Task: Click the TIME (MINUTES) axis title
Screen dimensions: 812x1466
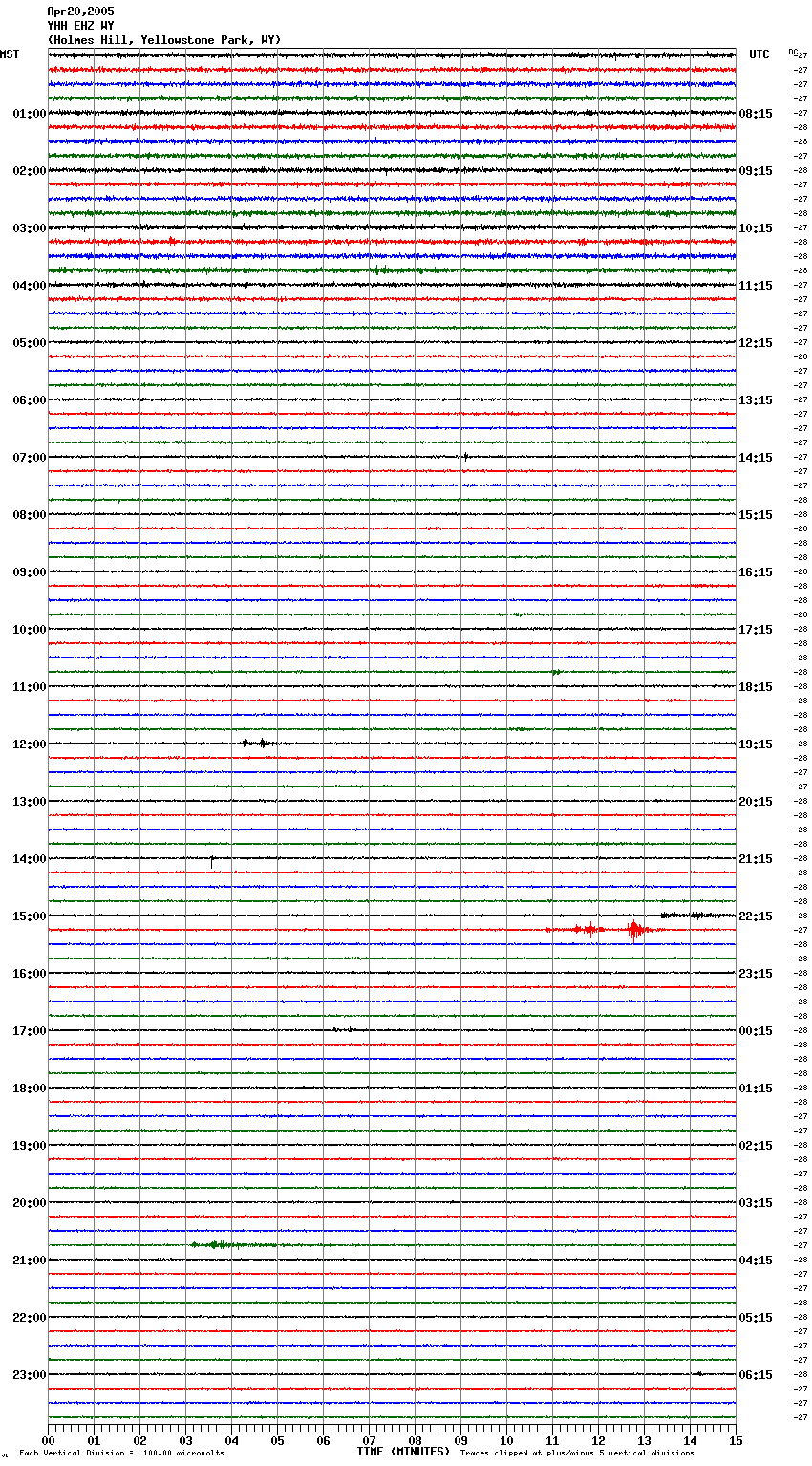Action: click(x=403, y=1452)
